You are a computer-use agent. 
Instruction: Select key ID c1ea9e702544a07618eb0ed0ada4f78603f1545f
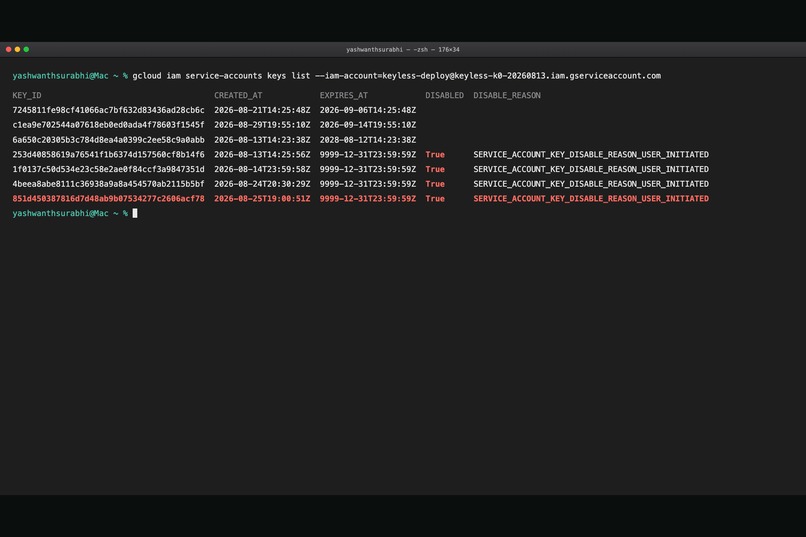[x=108, y=125]
